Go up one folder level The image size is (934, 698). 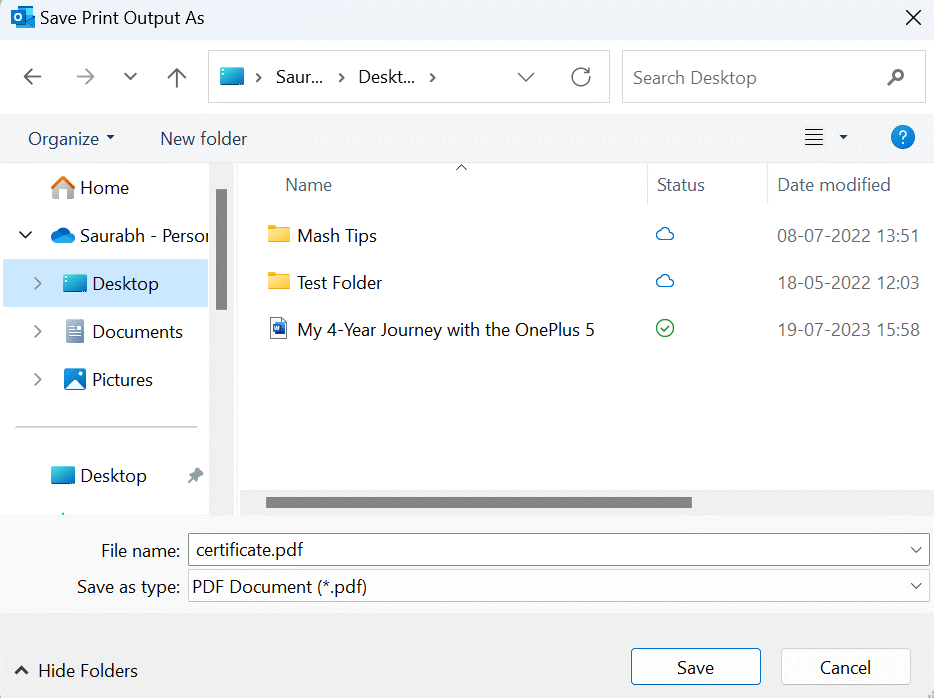tap(176, 77)
